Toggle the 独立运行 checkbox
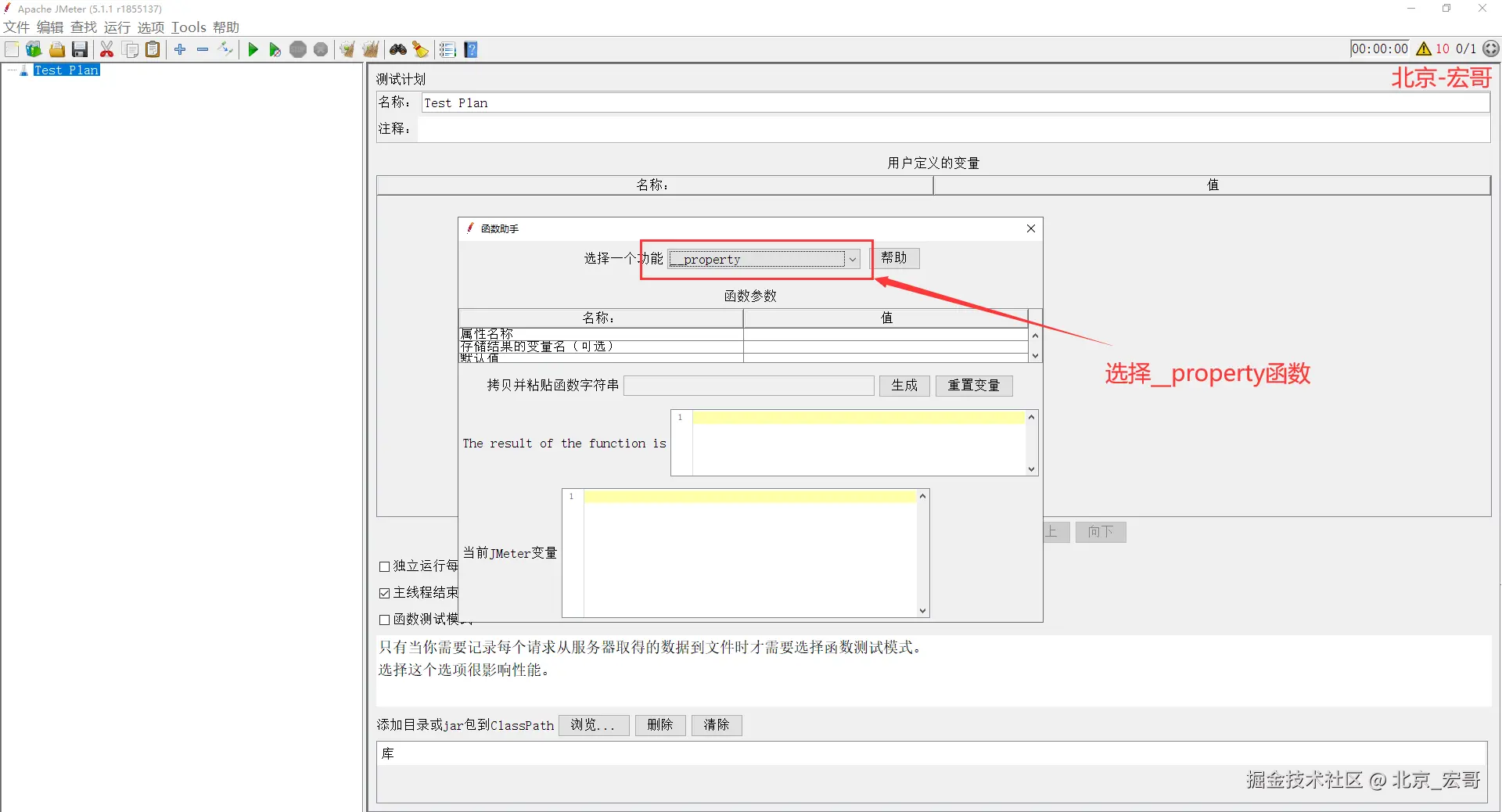Viewport: 1502px width, 812px height. point(384,566)
